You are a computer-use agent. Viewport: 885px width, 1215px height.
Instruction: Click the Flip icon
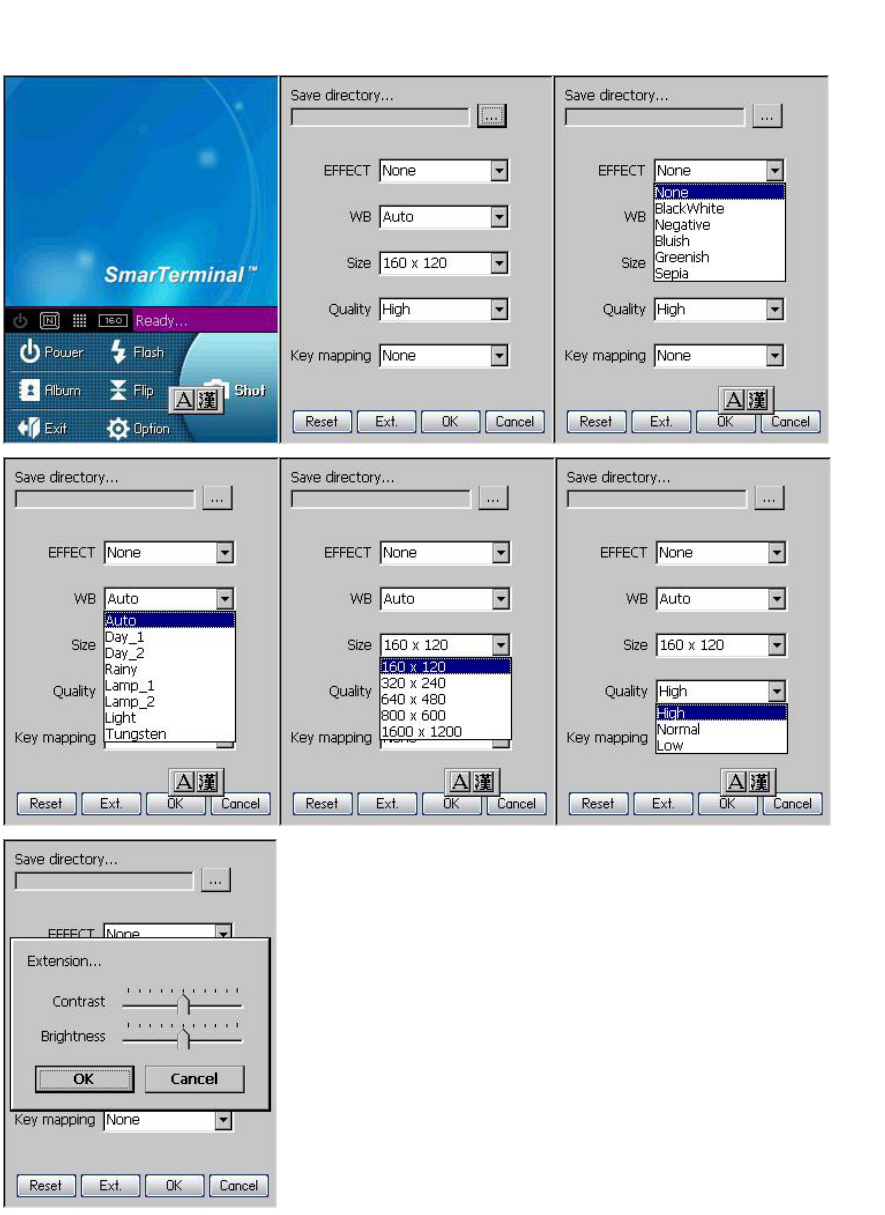click(x=118, y=390)
